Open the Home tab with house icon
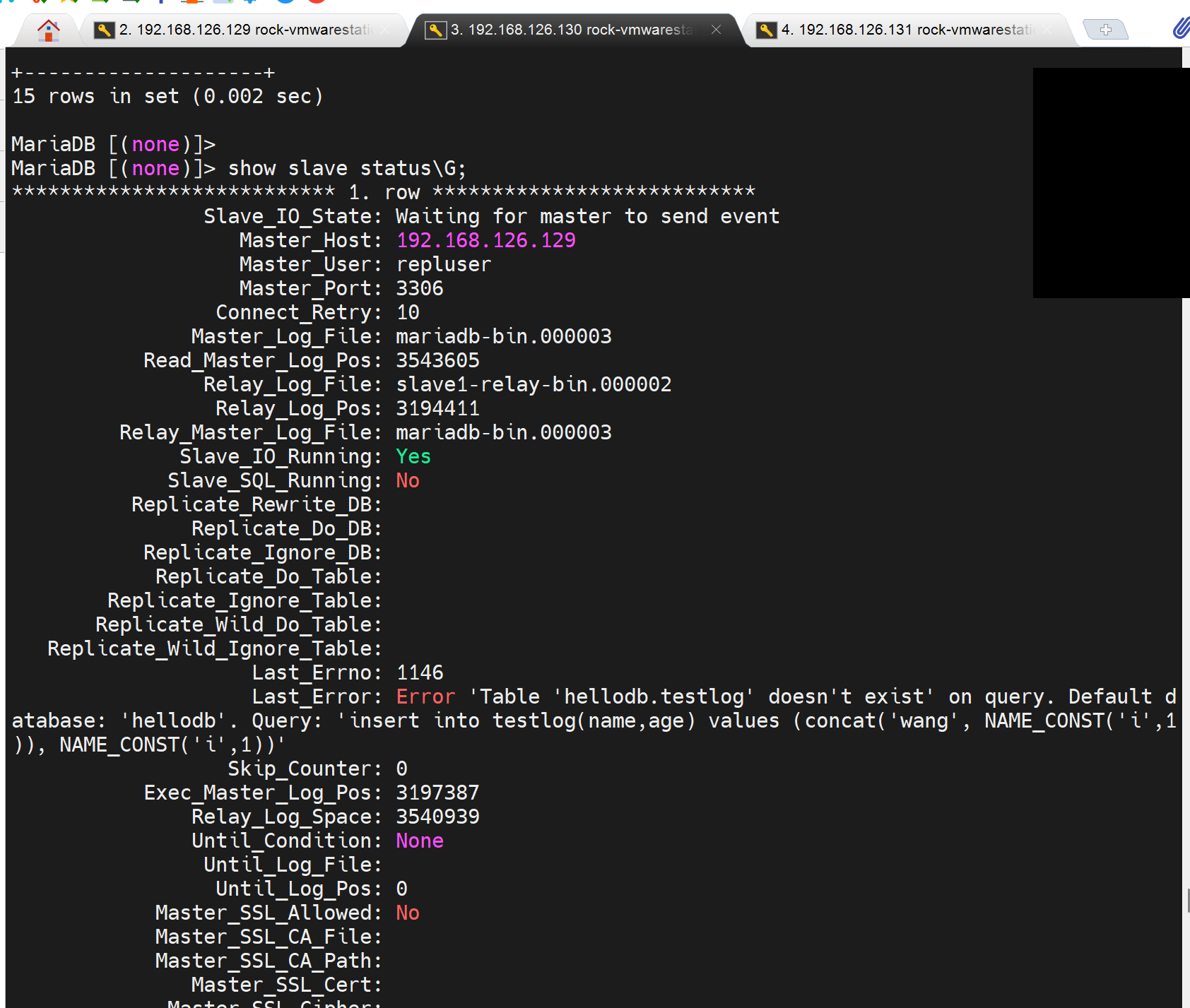The image size is (1190, 1008). [x=48, y=30]
